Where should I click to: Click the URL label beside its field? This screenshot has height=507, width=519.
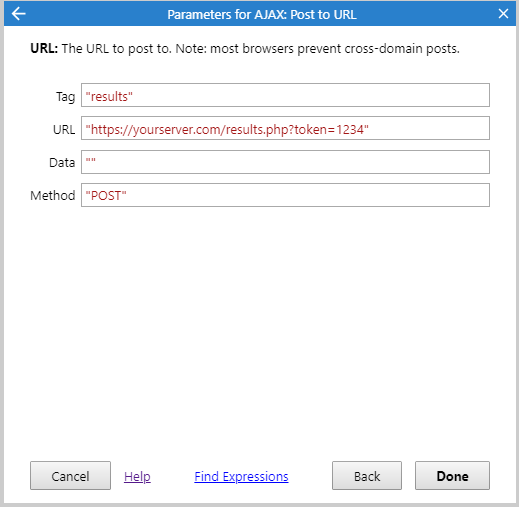tap(64, 129)
